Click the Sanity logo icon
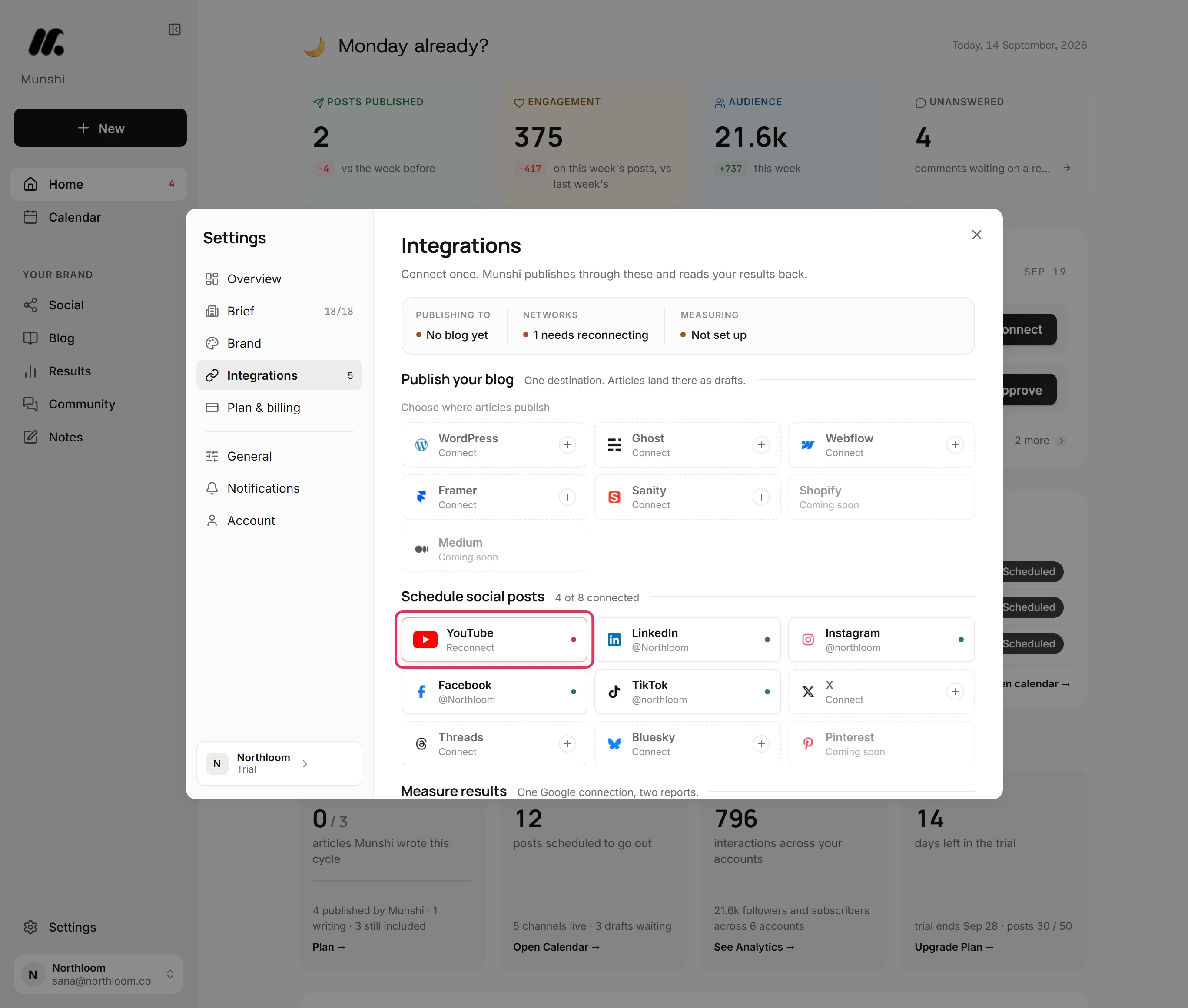The height and width of the screenshot is (1008, 1188). 614,497
